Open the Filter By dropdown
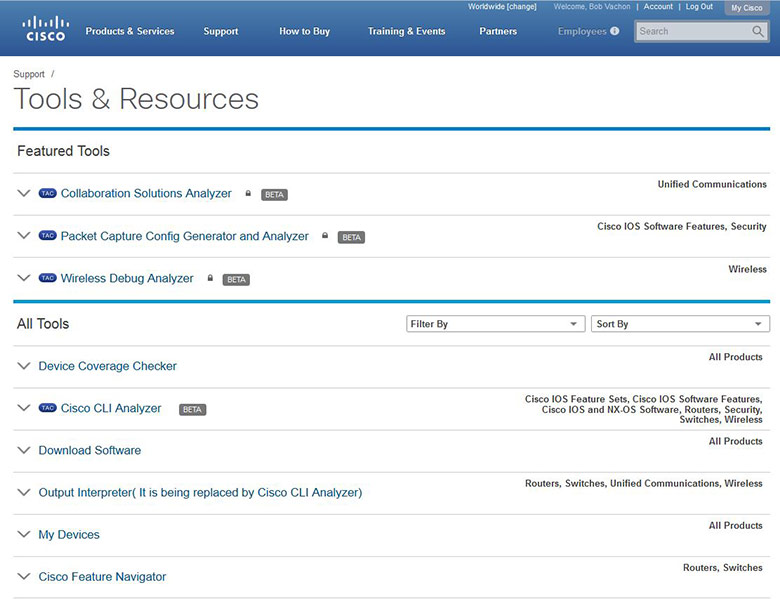 click(x=495, y=324)
